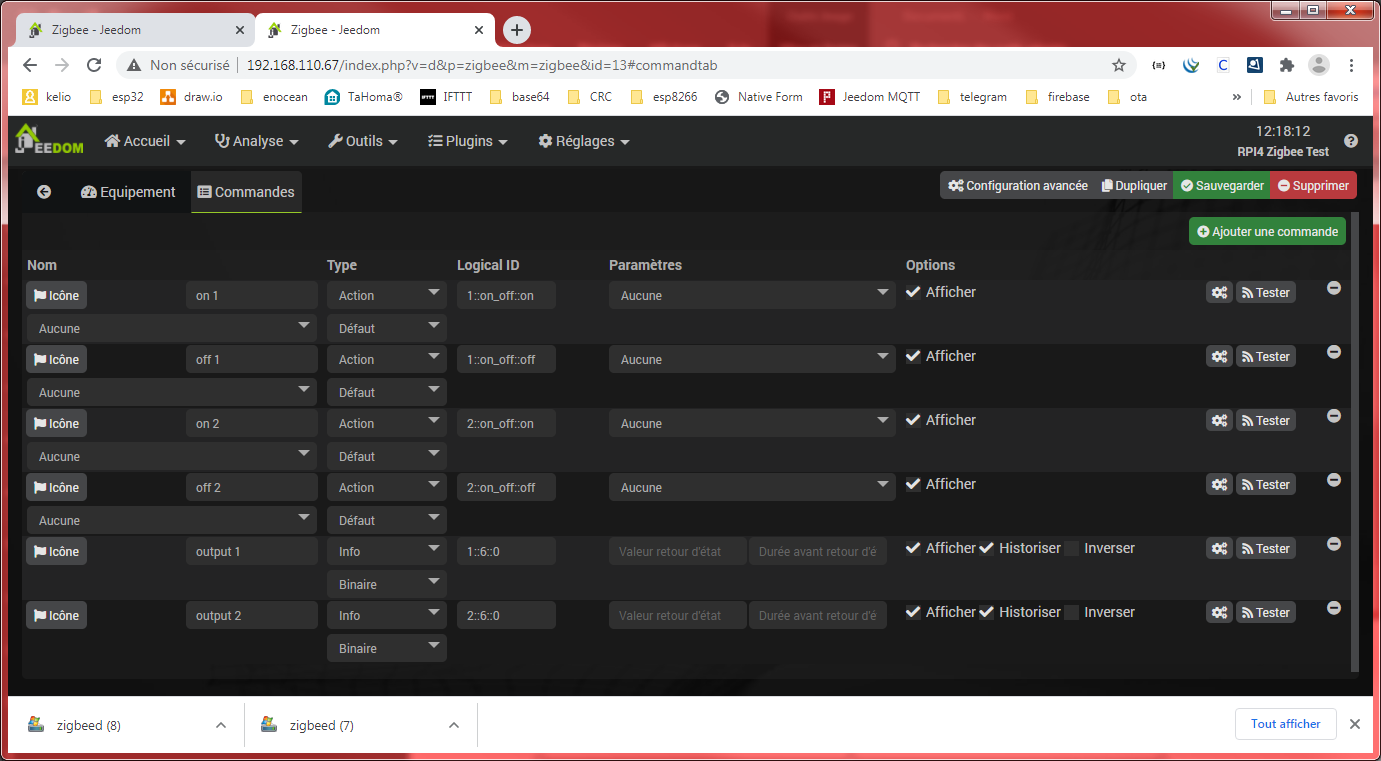Screen dimensions: 1381x761
Task: Delete the off 2 command row minus icon
Action: 1333,480
